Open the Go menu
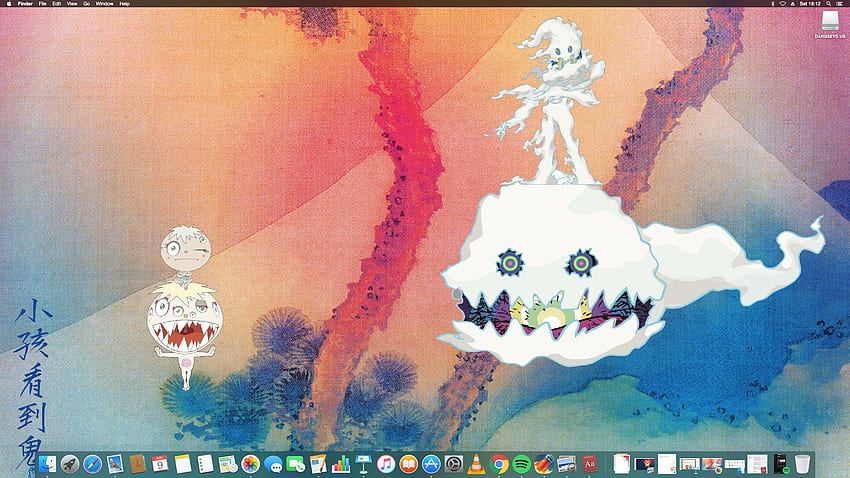850x478 pixels. pyautogui.click(x=86, y=3)
